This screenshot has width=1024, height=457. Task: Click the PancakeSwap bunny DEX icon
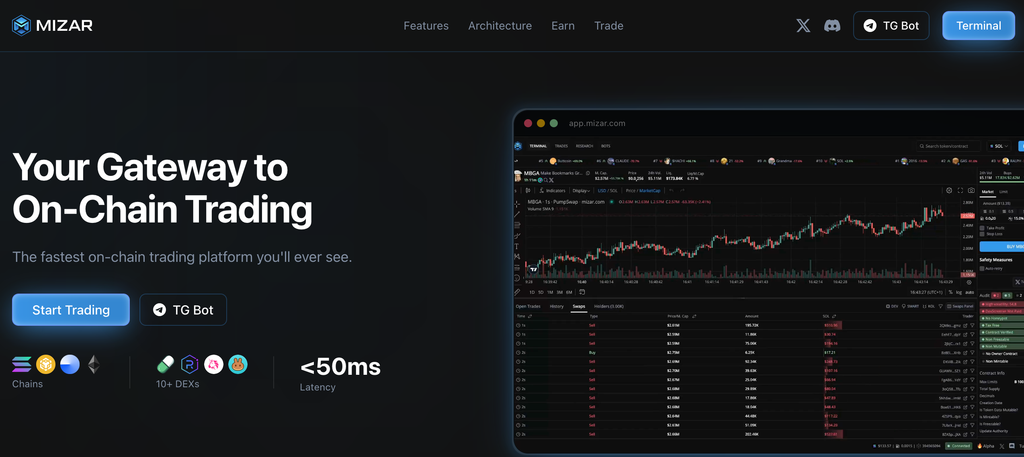(238, 364)
